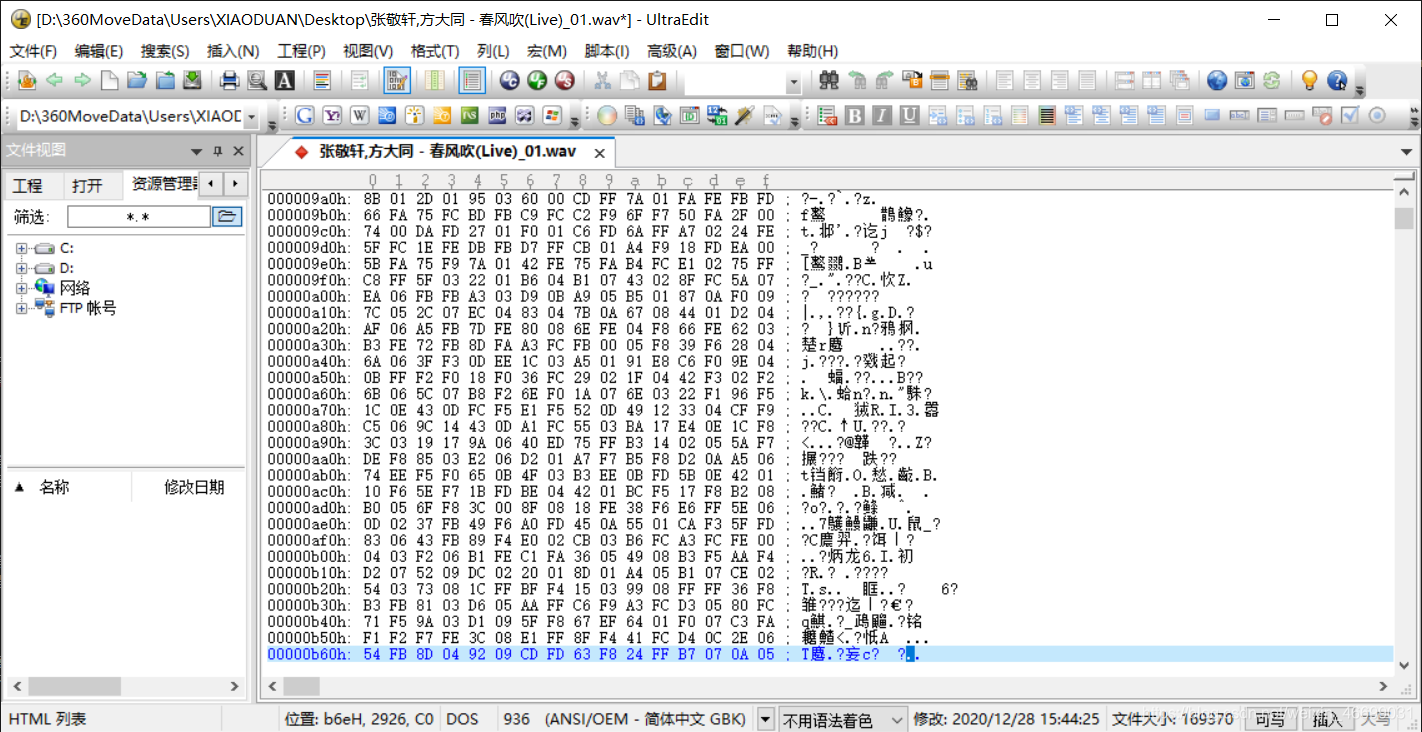Click the filter browse folder button
This screenshot has height=732, width=1422.
tap(227, 216)
